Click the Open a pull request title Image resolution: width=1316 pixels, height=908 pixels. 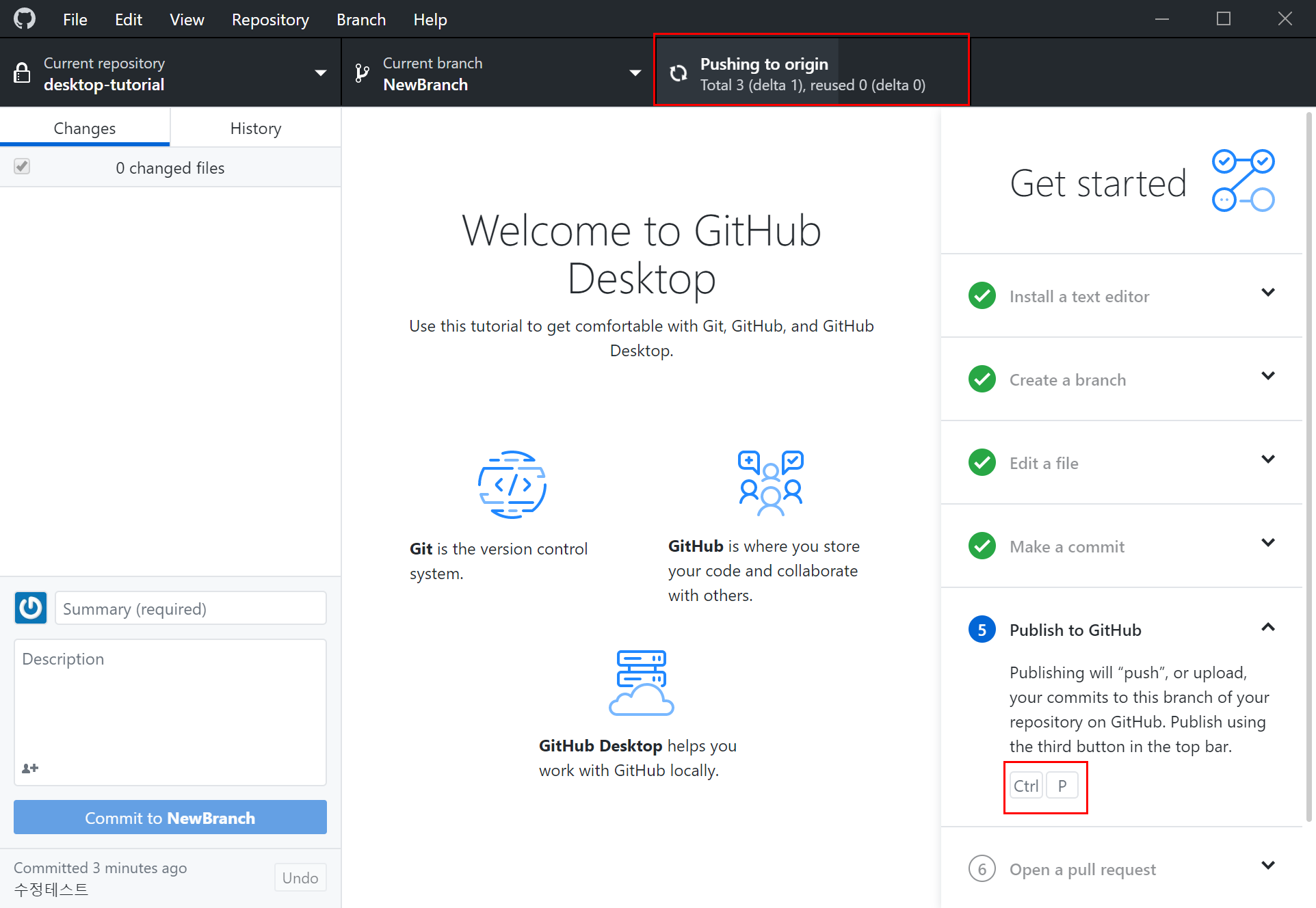[x=1083, y=869]
